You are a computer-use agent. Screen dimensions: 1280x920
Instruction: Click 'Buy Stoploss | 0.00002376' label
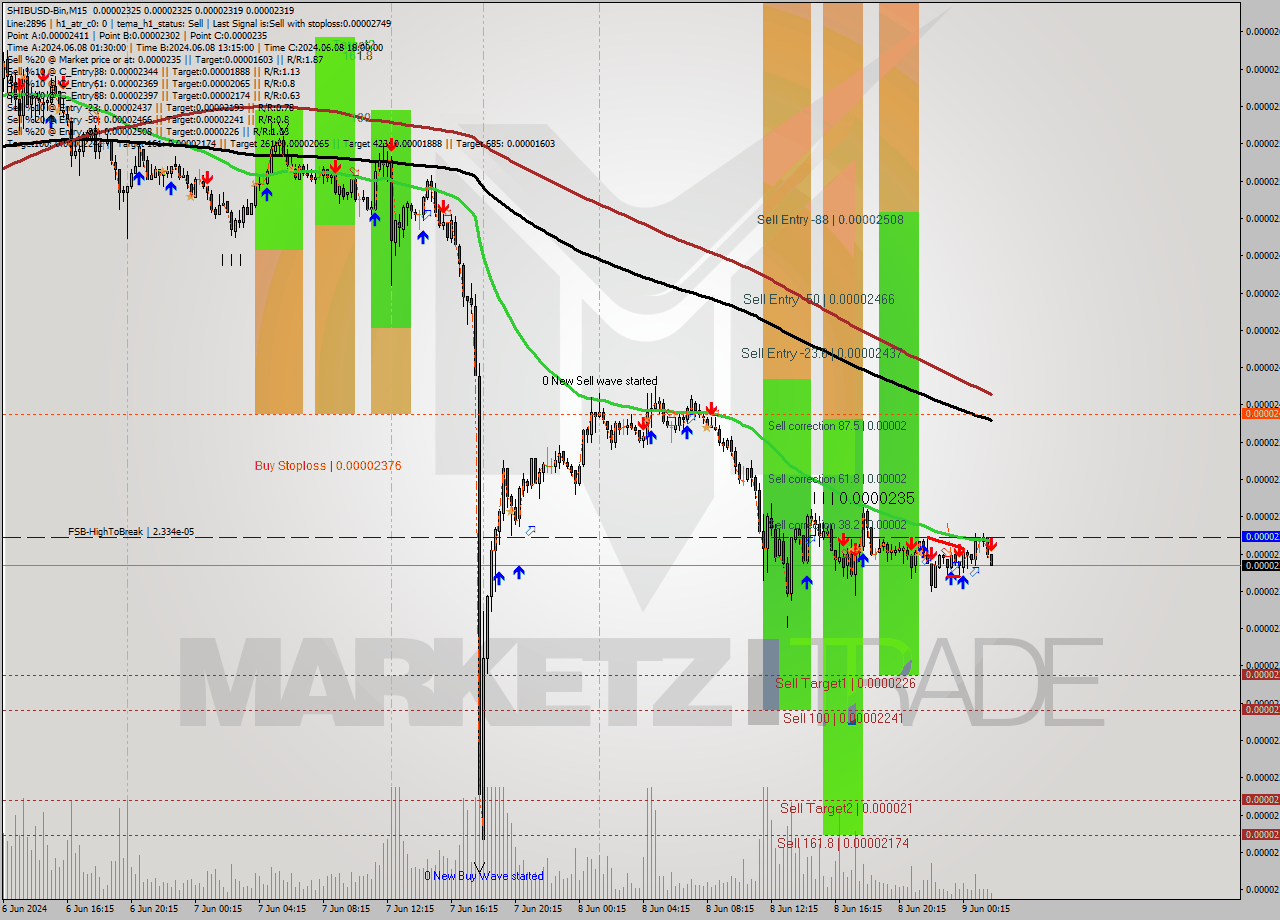point(328,465)
